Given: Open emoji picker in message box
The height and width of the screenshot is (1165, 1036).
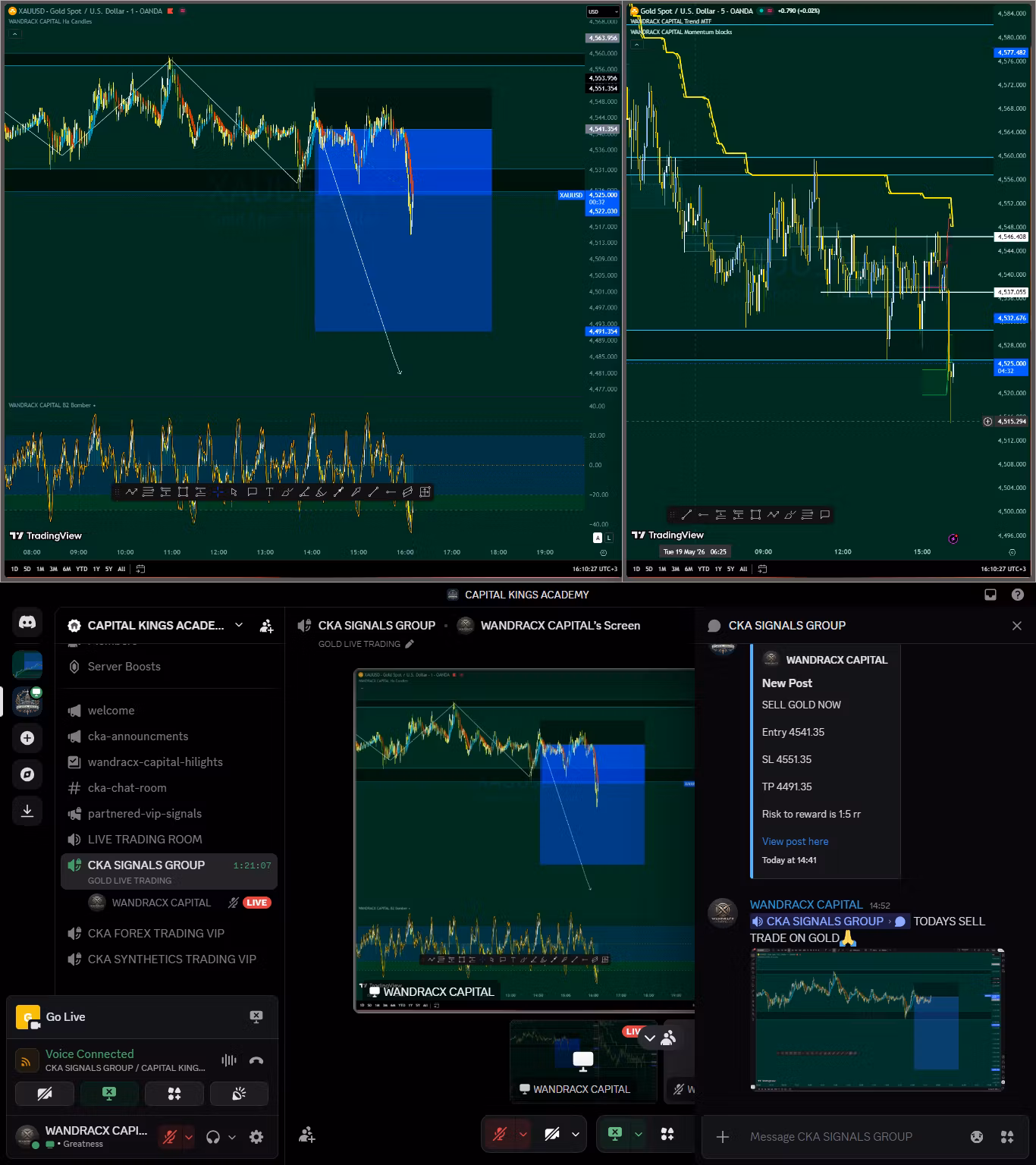Looking at the screenshot, I should [x=977, y=1136].
